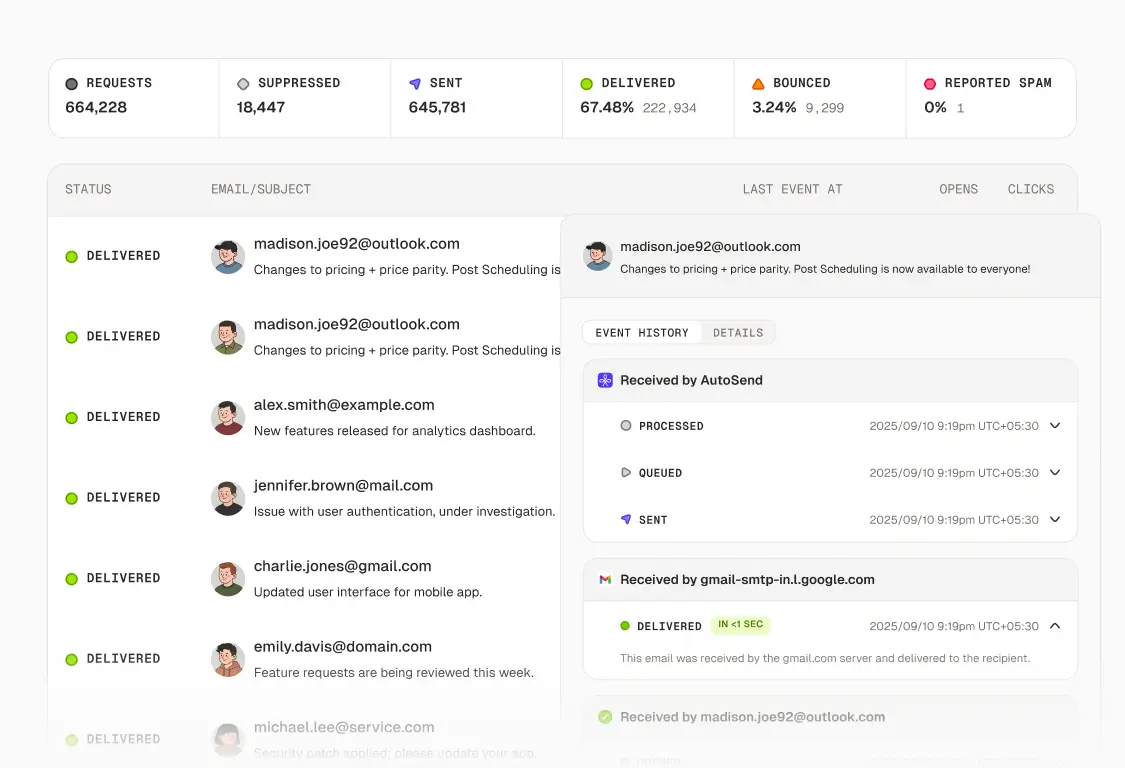Click the green Delivered status dot for alex.smith@example.com

coord(71,417)
